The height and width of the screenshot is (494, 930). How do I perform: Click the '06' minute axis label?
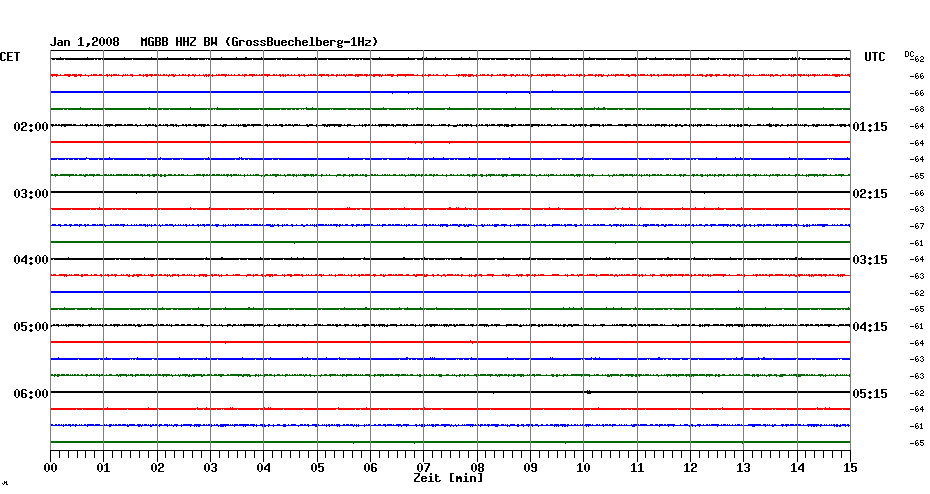click(x=370, y=468)
